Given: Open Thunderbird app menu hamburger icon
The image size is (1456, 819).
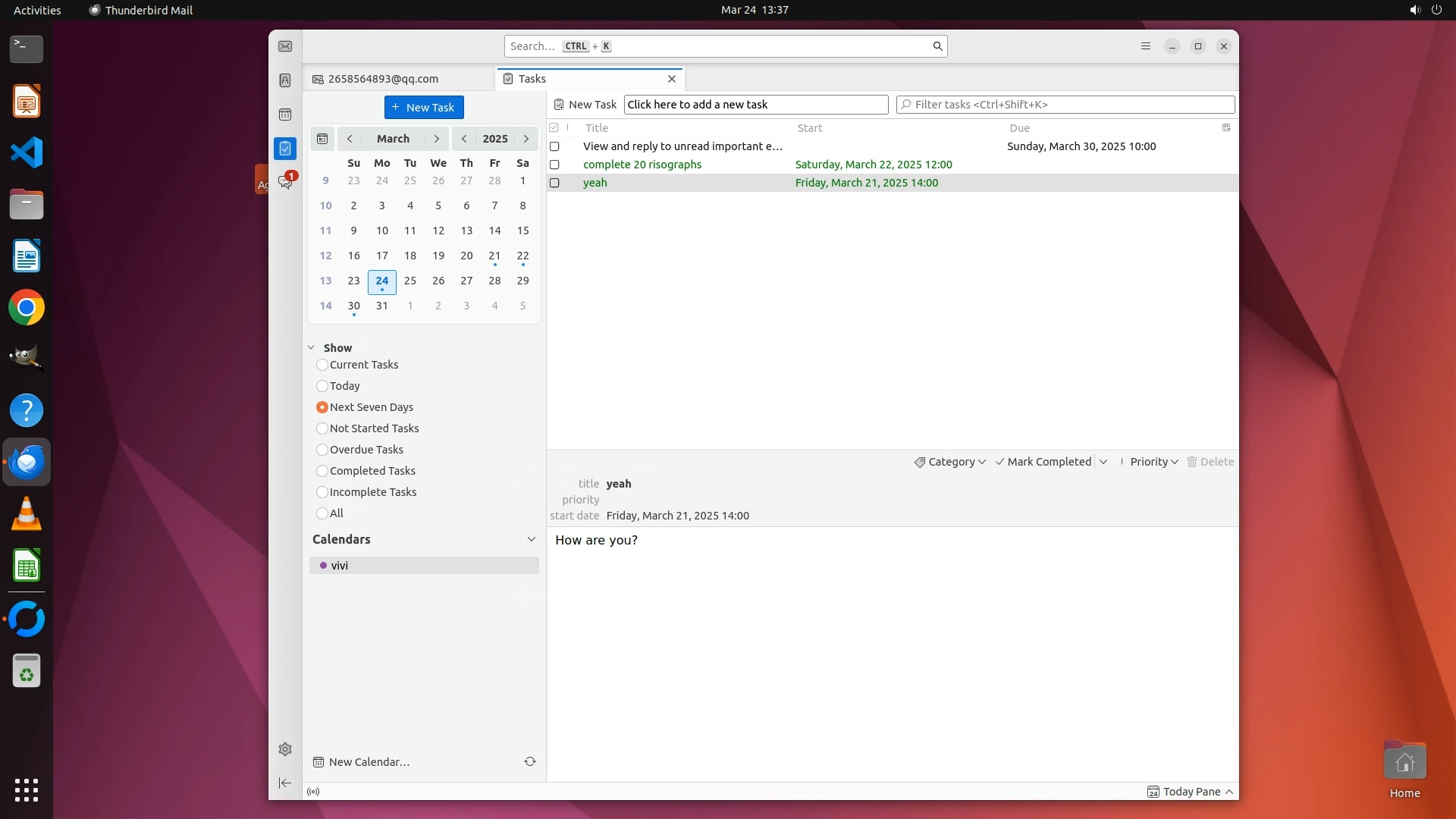Looking at the screenshot, I should click(x=1146, y=46).
